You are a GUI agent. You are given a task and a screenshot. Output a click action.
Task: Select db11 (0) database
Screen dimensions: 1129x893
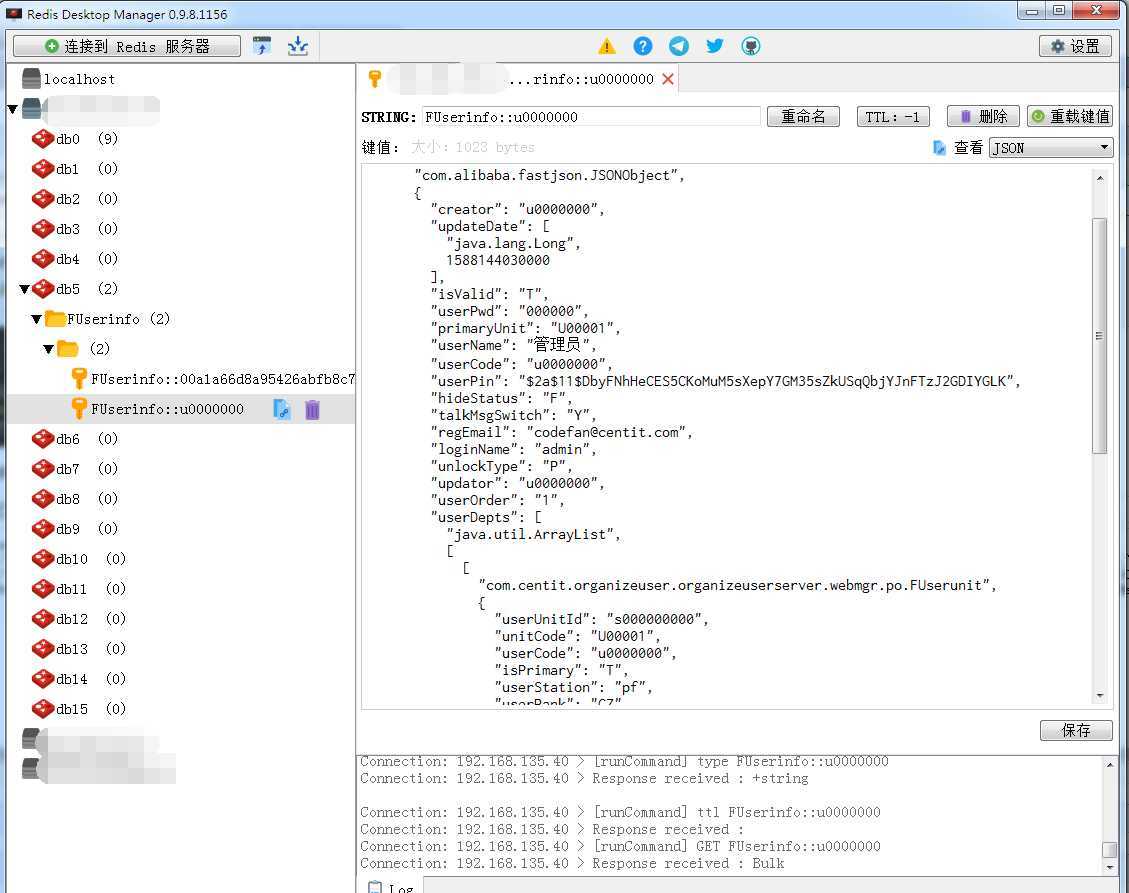[91, 590]
